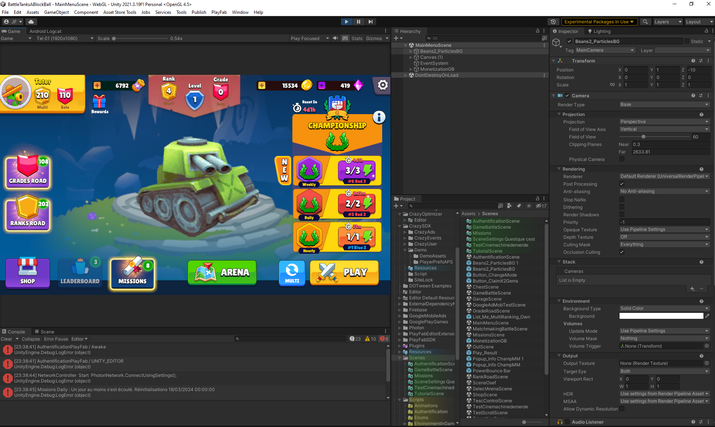Click the Championship info icon

(379, 117)
